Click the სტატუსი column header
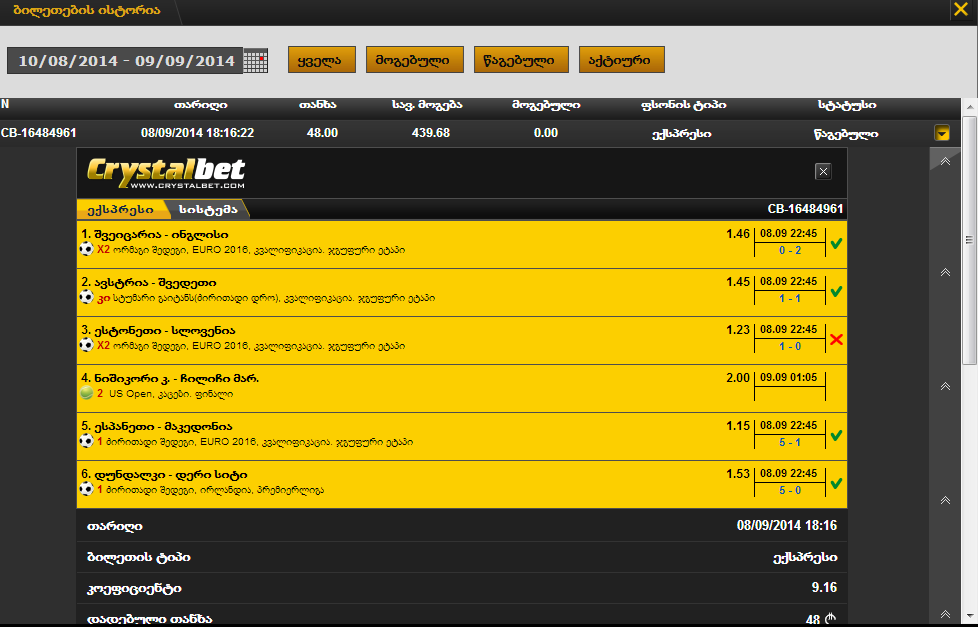The height and width of the screenshot is (627, 978). 847,105
